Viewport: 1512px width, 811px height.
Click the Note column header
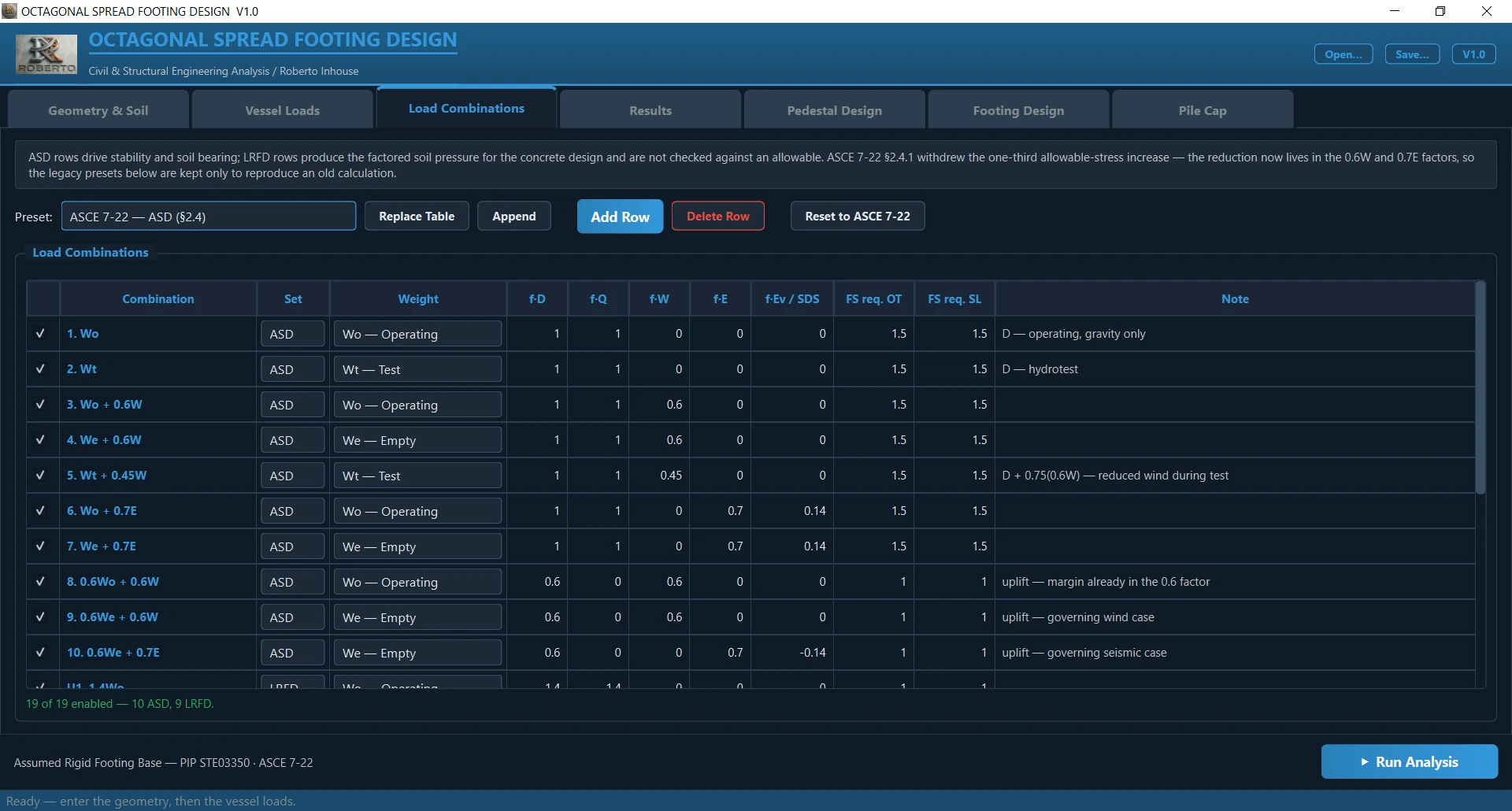(x=1235, y=299)
